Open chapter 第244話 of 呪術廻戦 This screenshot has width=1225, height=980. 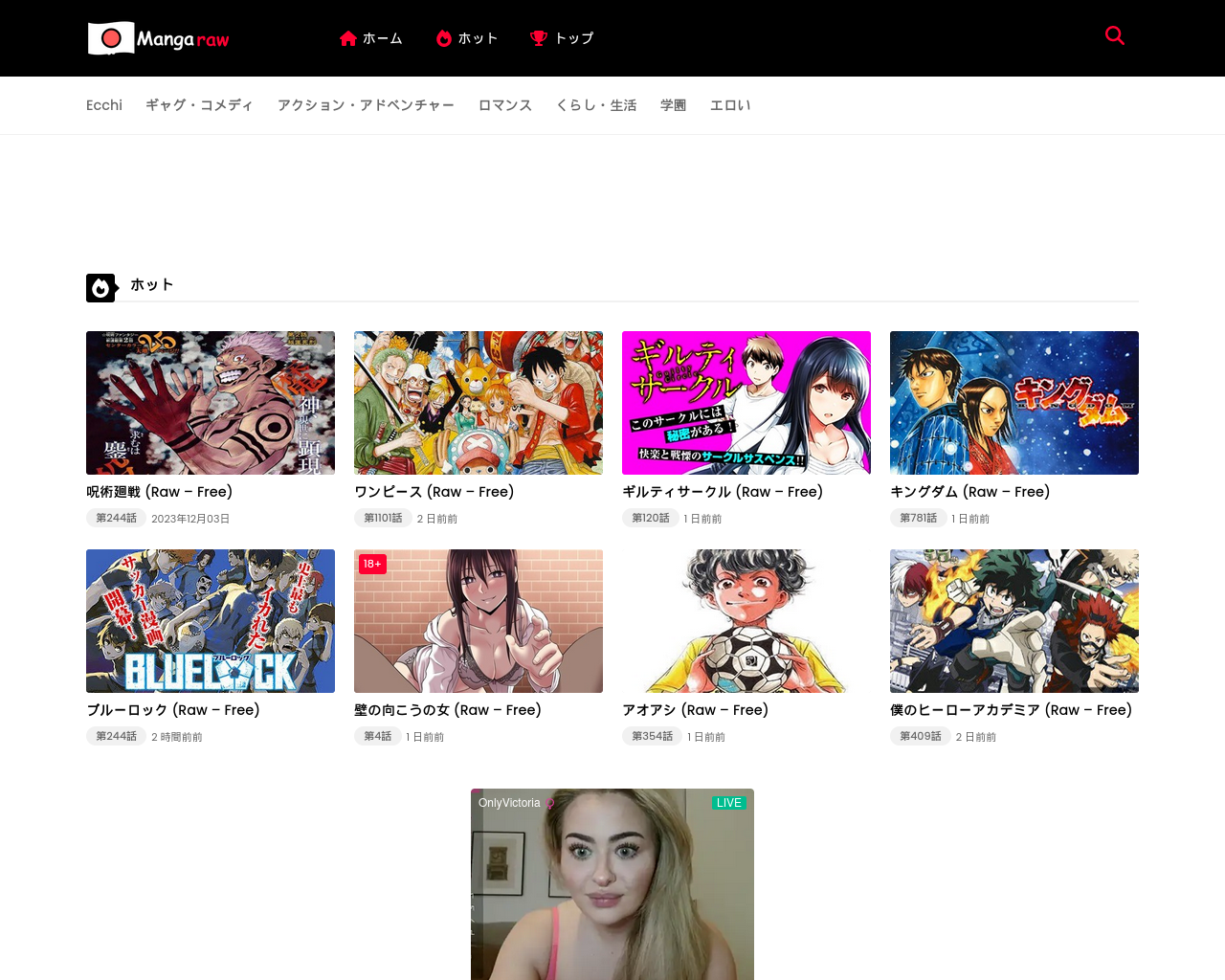pos(116,518)
